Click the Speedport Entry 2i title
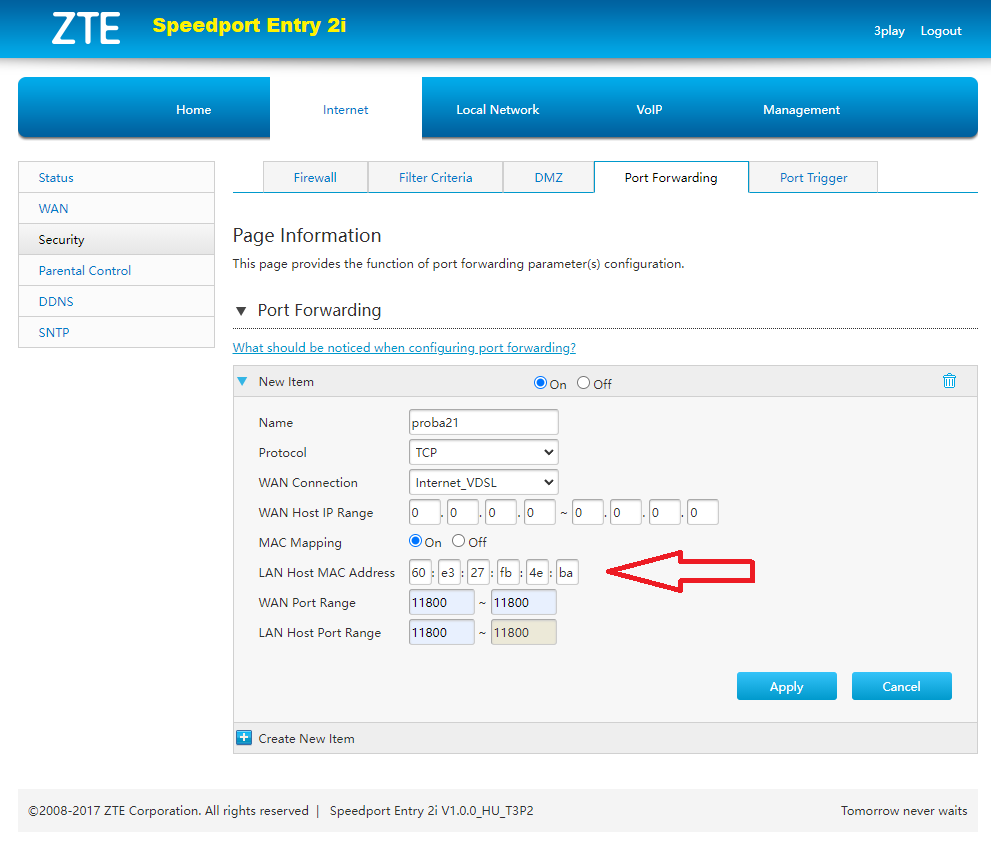The image size is (991, 843). pyautogui.click(x=249, y=25)
